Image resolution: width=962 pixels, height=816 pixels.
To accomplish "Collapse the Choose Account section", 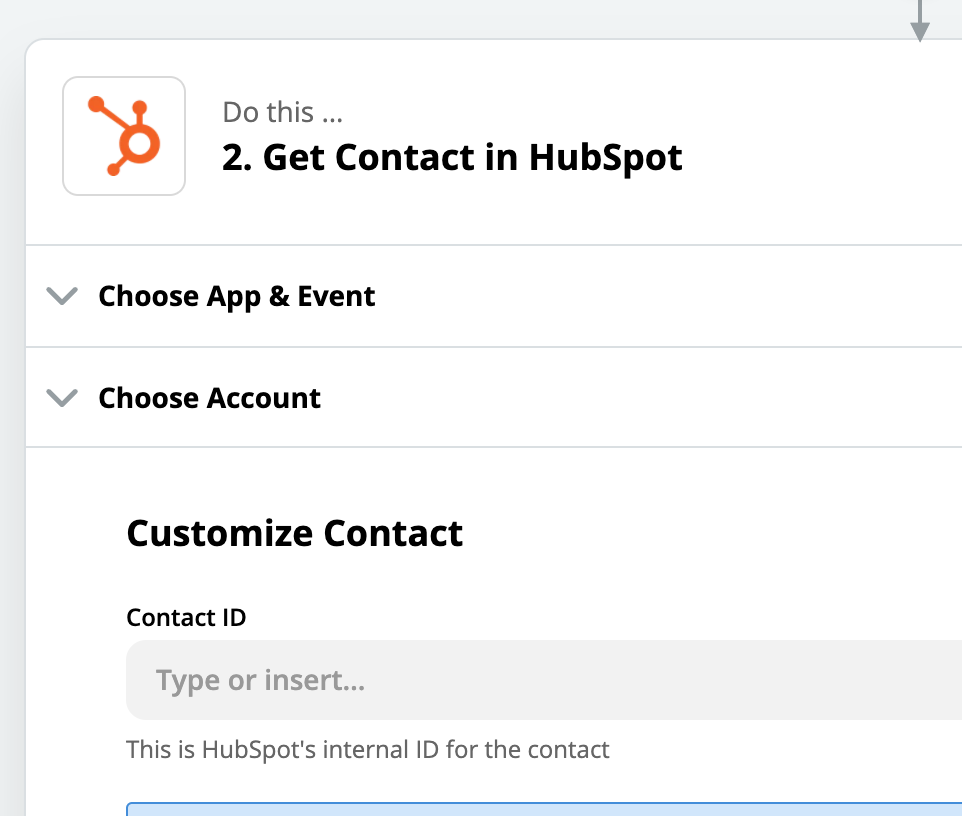I will (61, 397).
